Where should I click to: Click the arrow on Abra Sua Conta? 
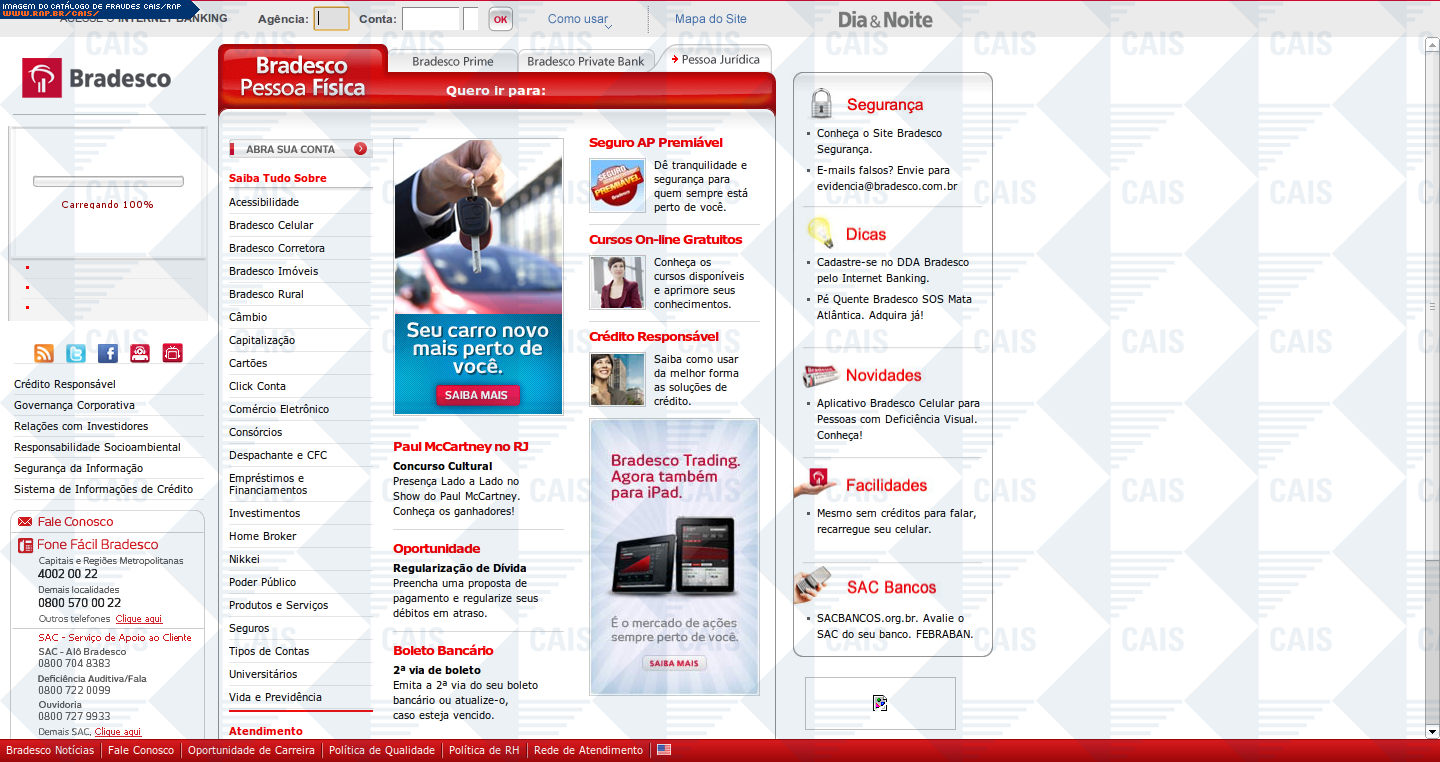pyautogui.click(x=360, y=149)
